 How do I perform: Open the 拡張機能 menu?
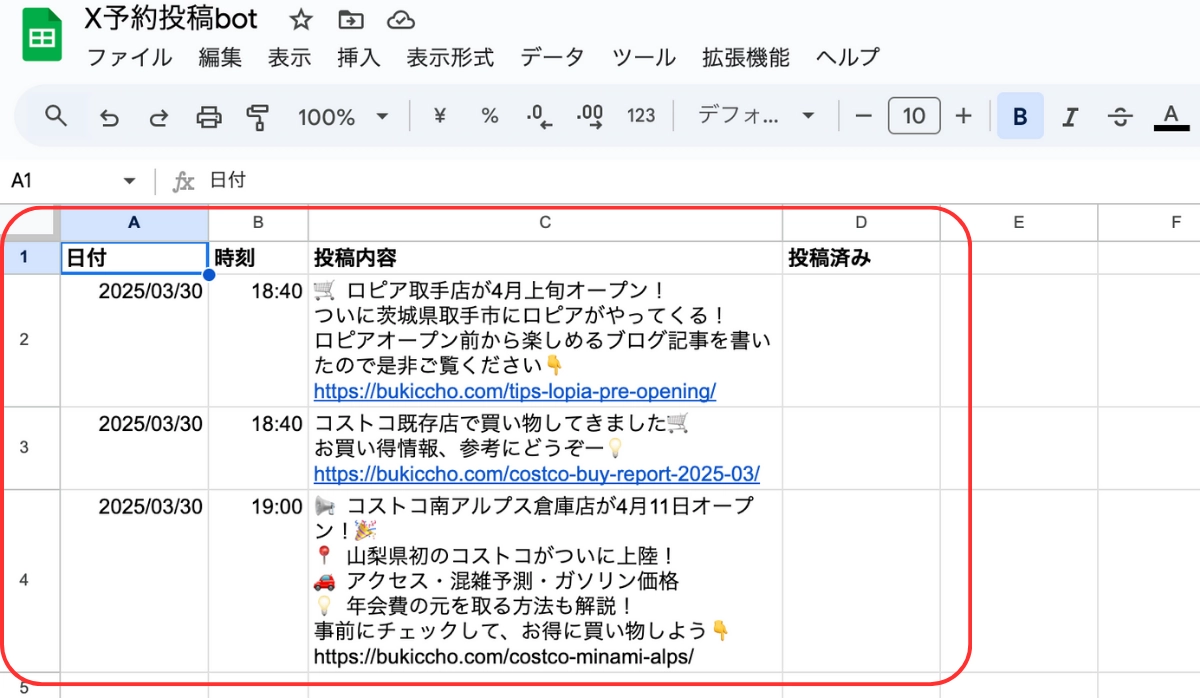click(746, 57)
